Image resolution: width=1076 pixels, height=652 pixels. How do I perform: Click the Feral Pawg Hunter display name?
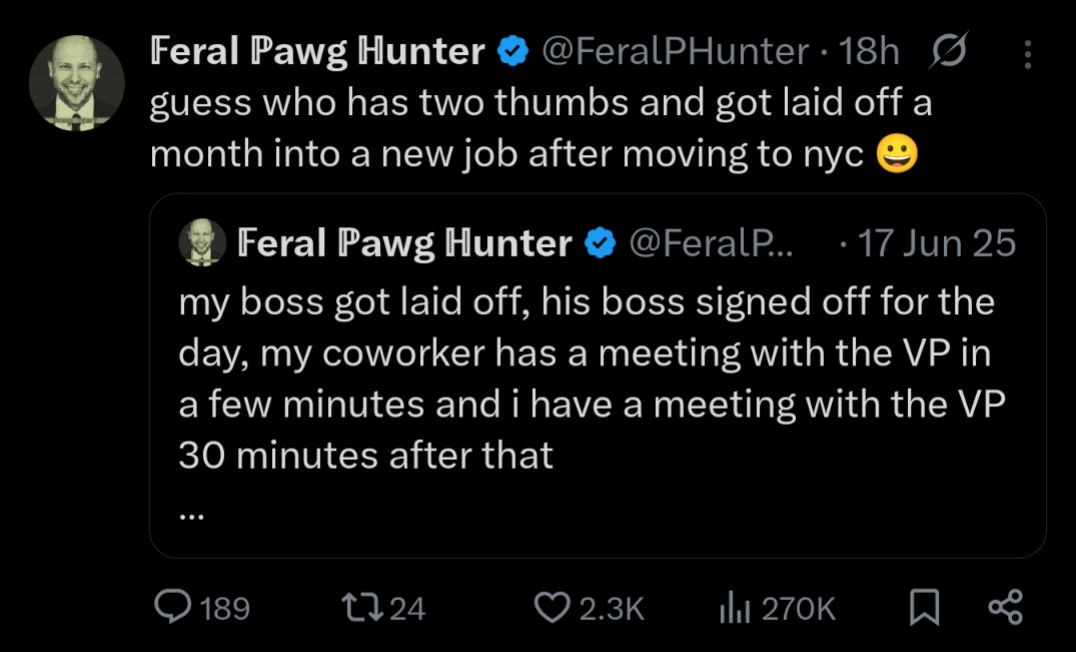point(318,52)
